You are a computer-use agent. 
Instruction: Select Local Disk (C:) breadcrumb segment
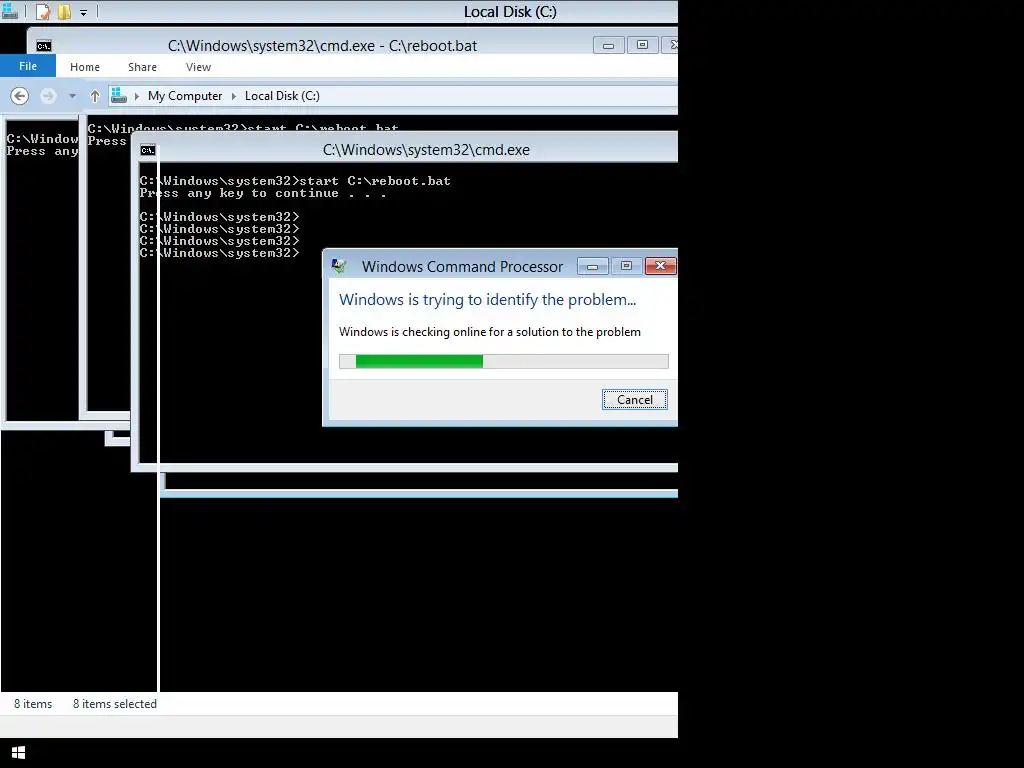pos(282,96)
